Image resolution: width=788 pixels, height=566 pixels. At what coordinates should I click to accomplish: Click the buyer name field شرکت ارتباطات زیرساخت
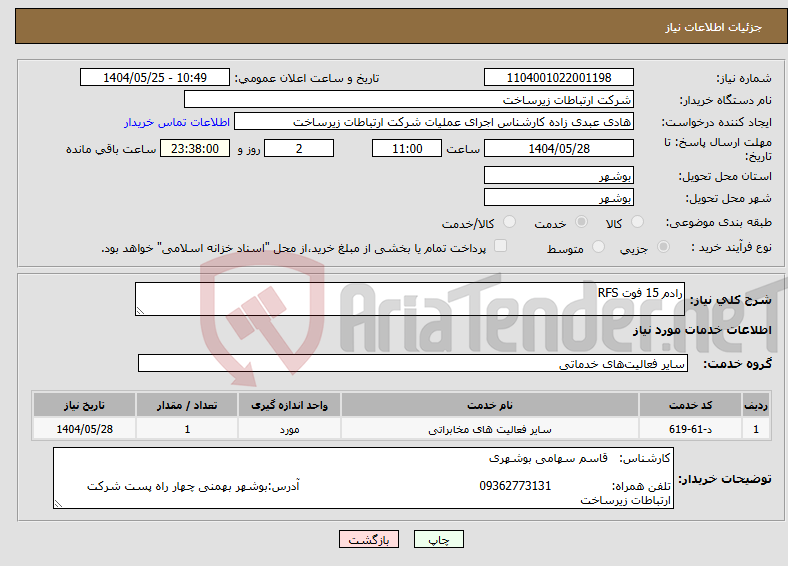click(409, 100)
